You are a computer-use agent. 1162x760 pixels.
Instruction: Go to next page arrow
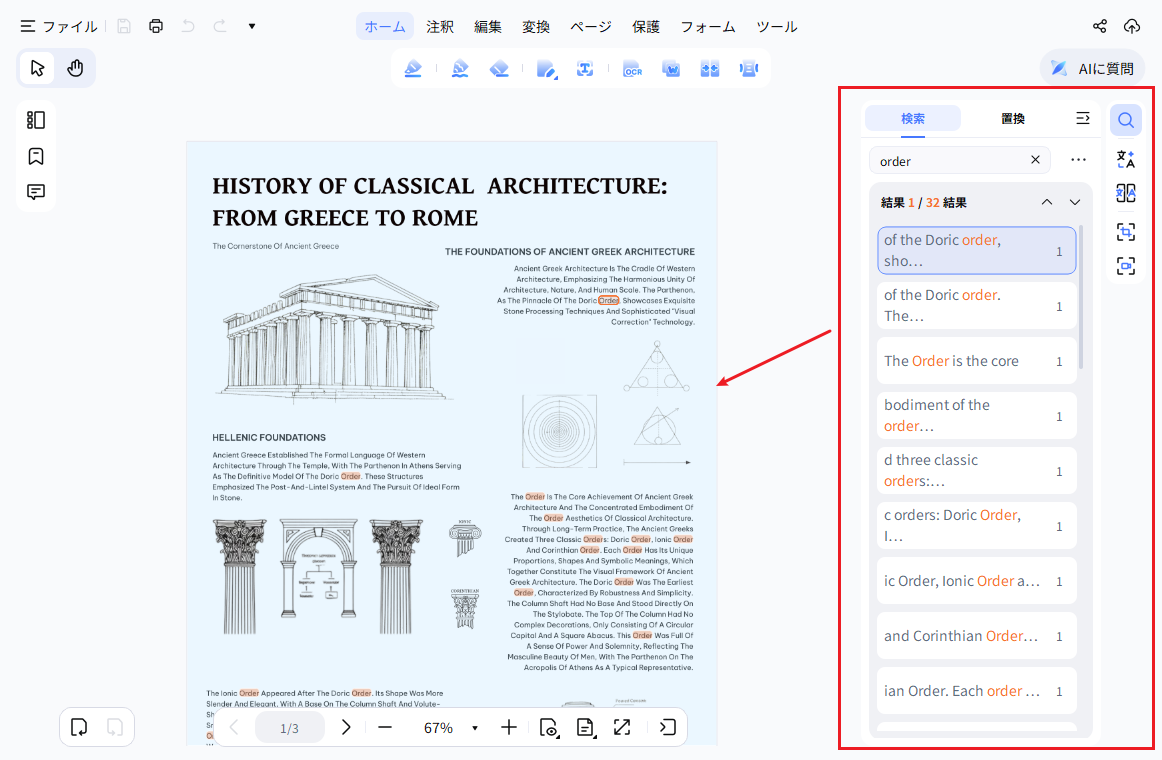click(345, 727)
